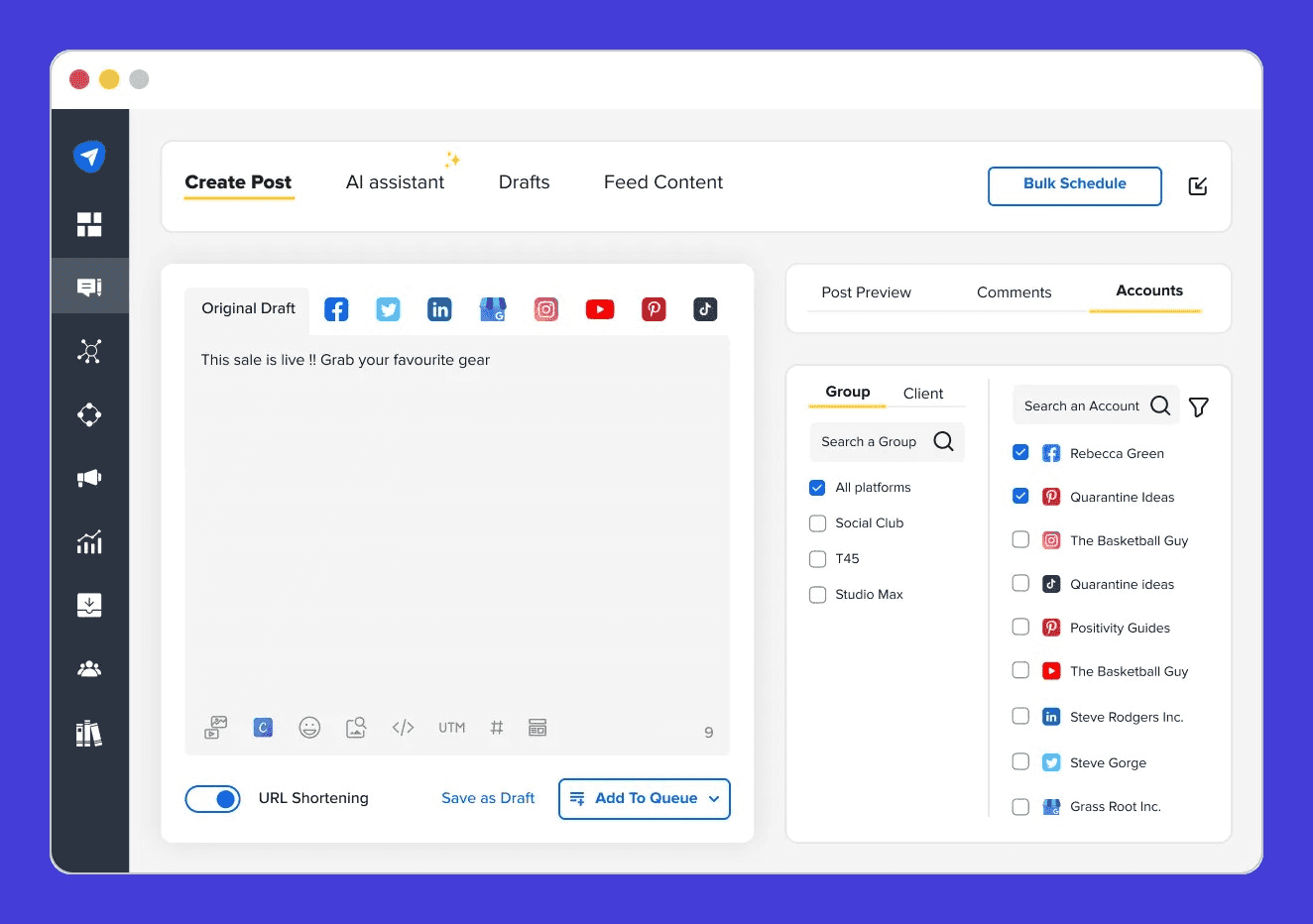Click the Save as Draft link

pos(488,798)
